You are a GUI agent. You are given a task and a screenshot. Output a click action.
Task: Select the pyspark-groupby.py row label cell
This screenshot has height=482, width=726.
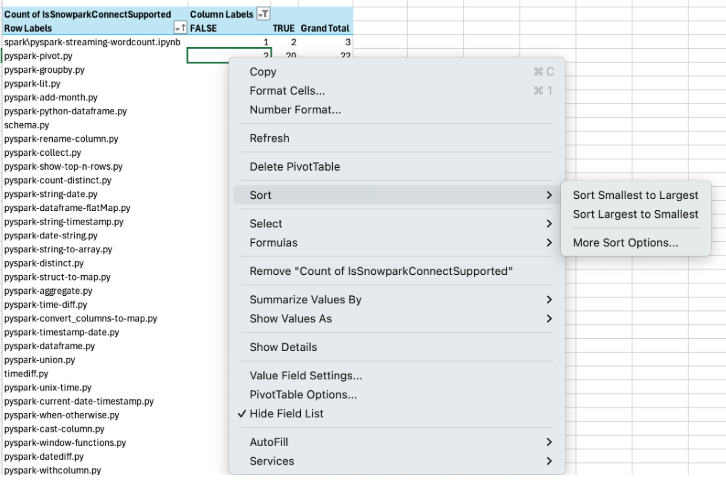(44, 70)
